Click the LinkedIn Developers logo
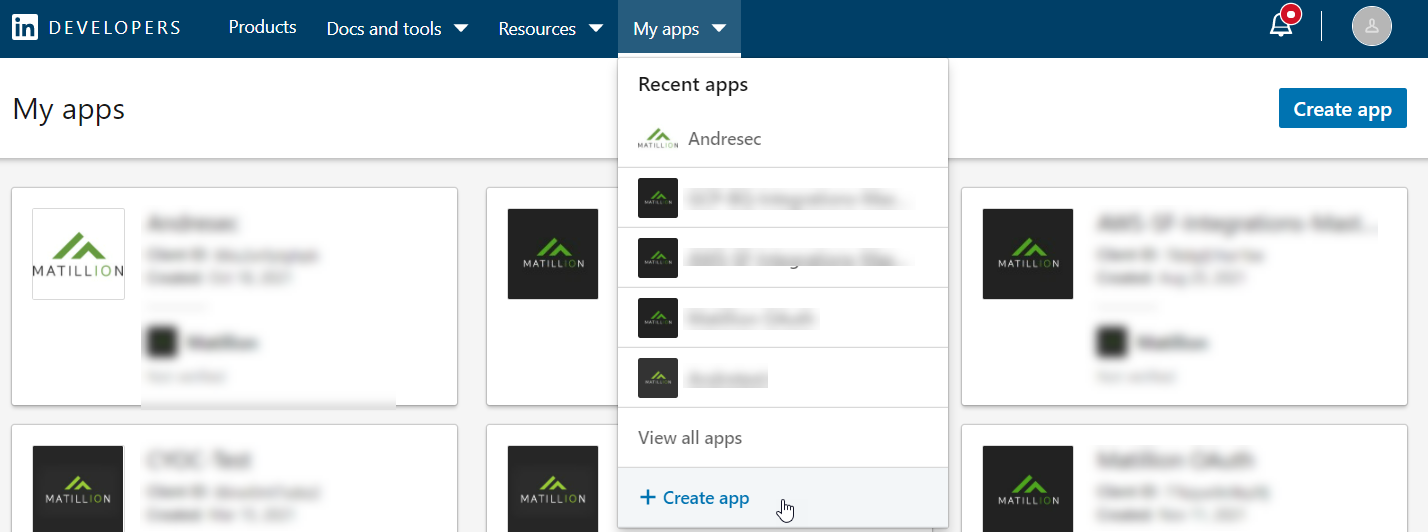 pos(96,28)
